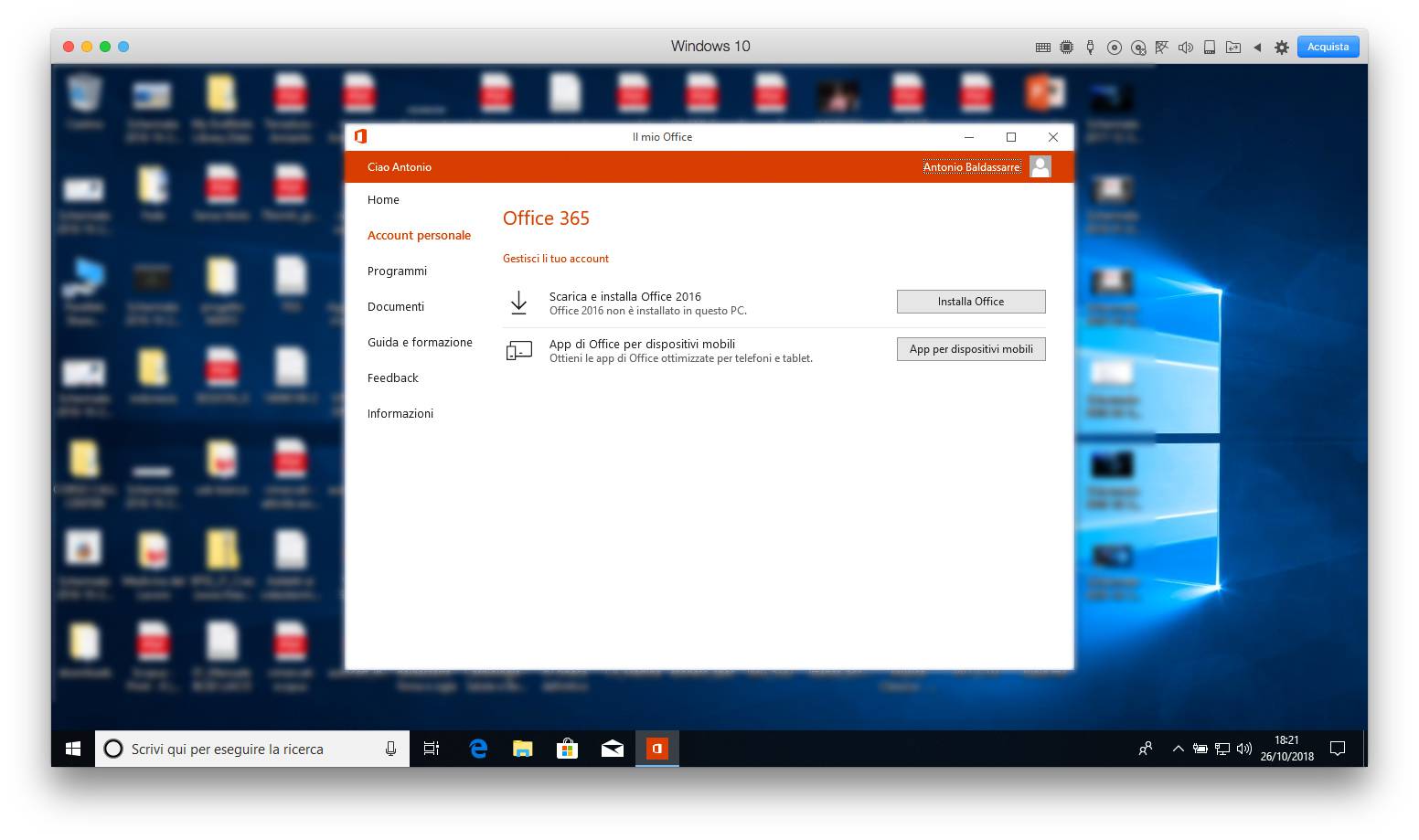Click the user avatar picture in orange bar
Image resolution: width=1419 pixels, height=840 pixels.
[x=1040, y=166]
